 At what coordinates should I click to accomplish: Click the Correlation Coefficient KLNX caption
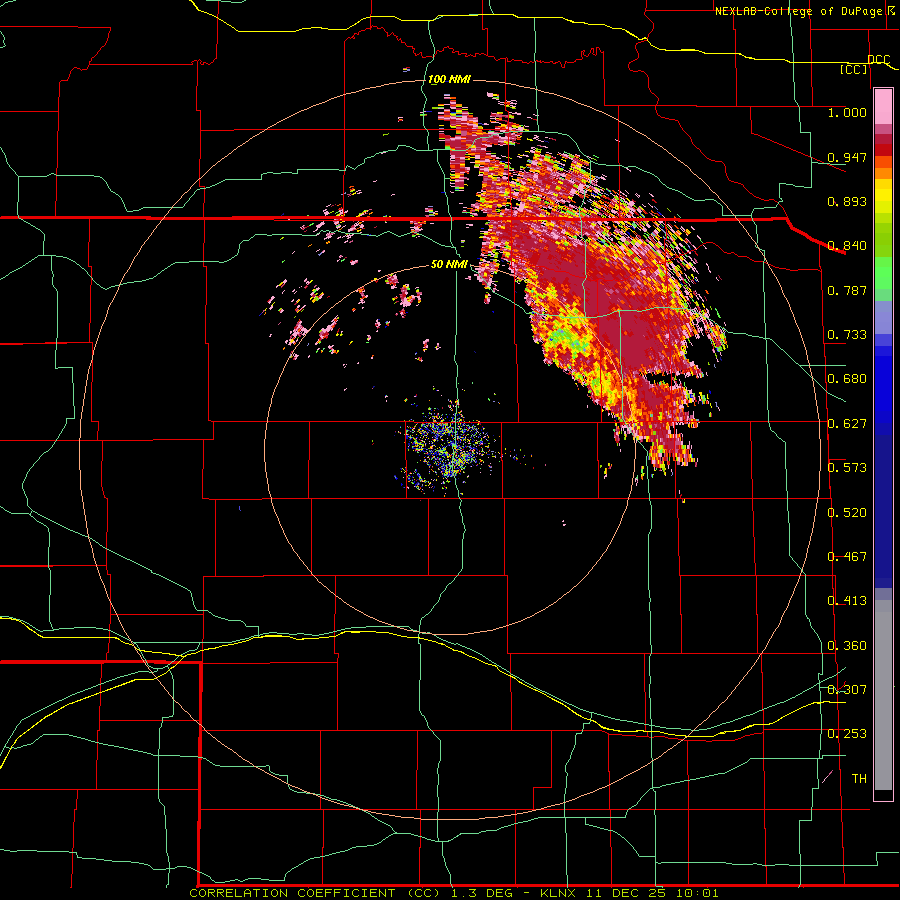tap(454, 893)
